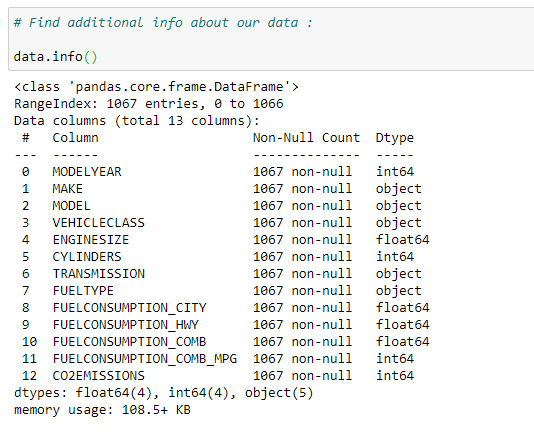
Task: Click the TRANSMISSION column name
Action: (98, 274)
